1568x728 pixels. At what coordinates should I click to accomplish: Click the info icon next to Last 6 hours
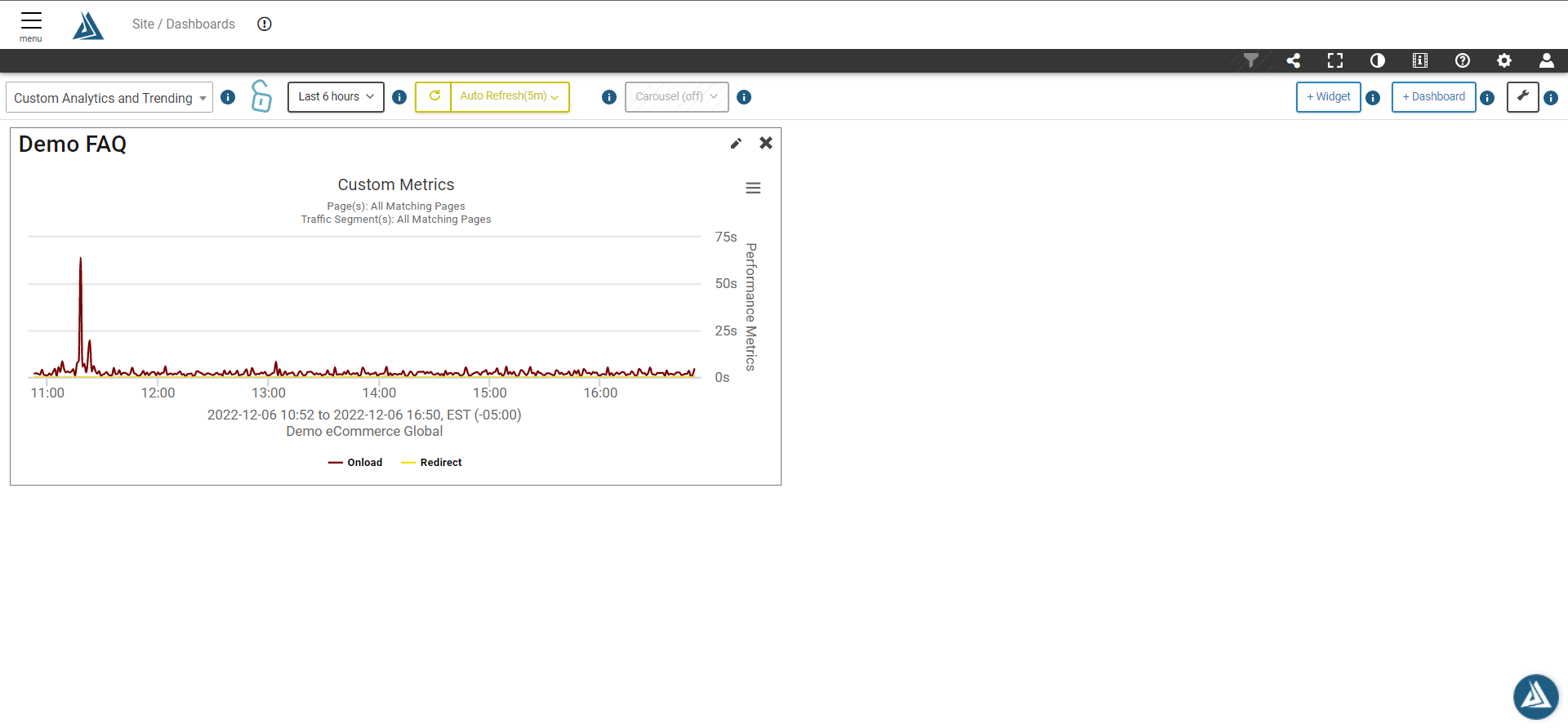point(399,97)
